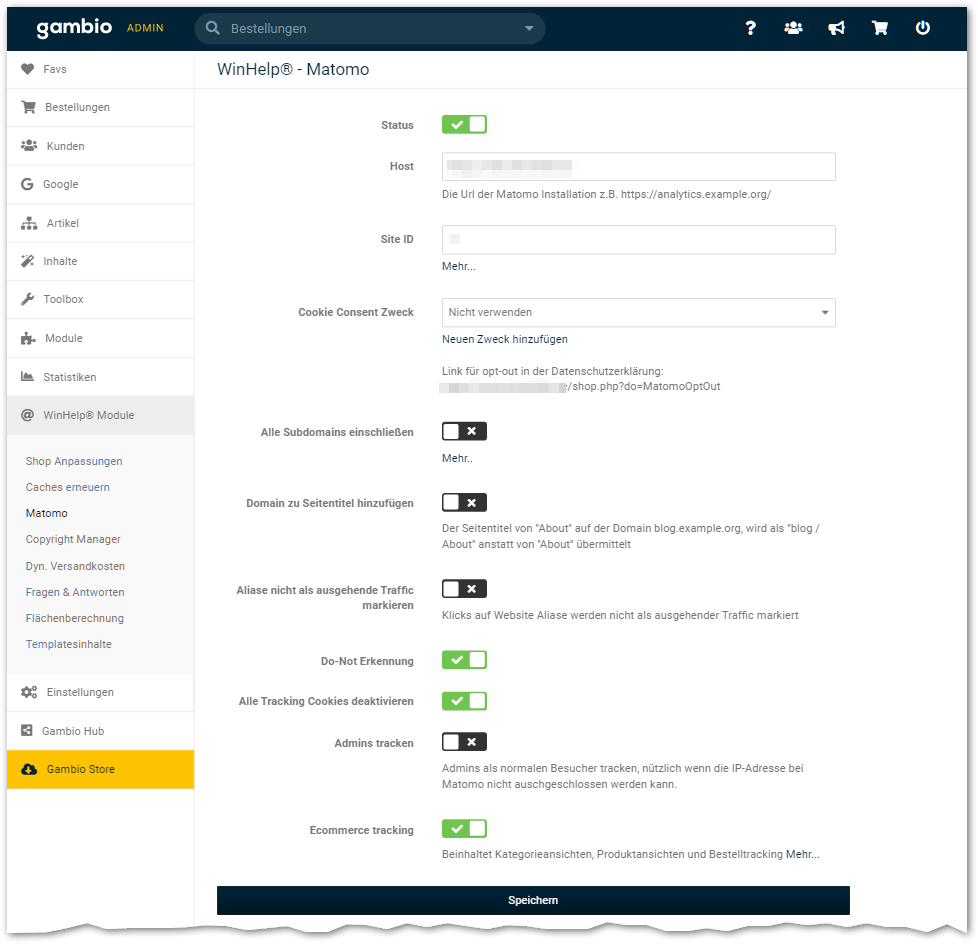Image resolution: width=978 pixels, height=944 pixels.
Task: Click the gears icon beside Einstellungen
Action: pyautogui.click(x=29, y=692)
